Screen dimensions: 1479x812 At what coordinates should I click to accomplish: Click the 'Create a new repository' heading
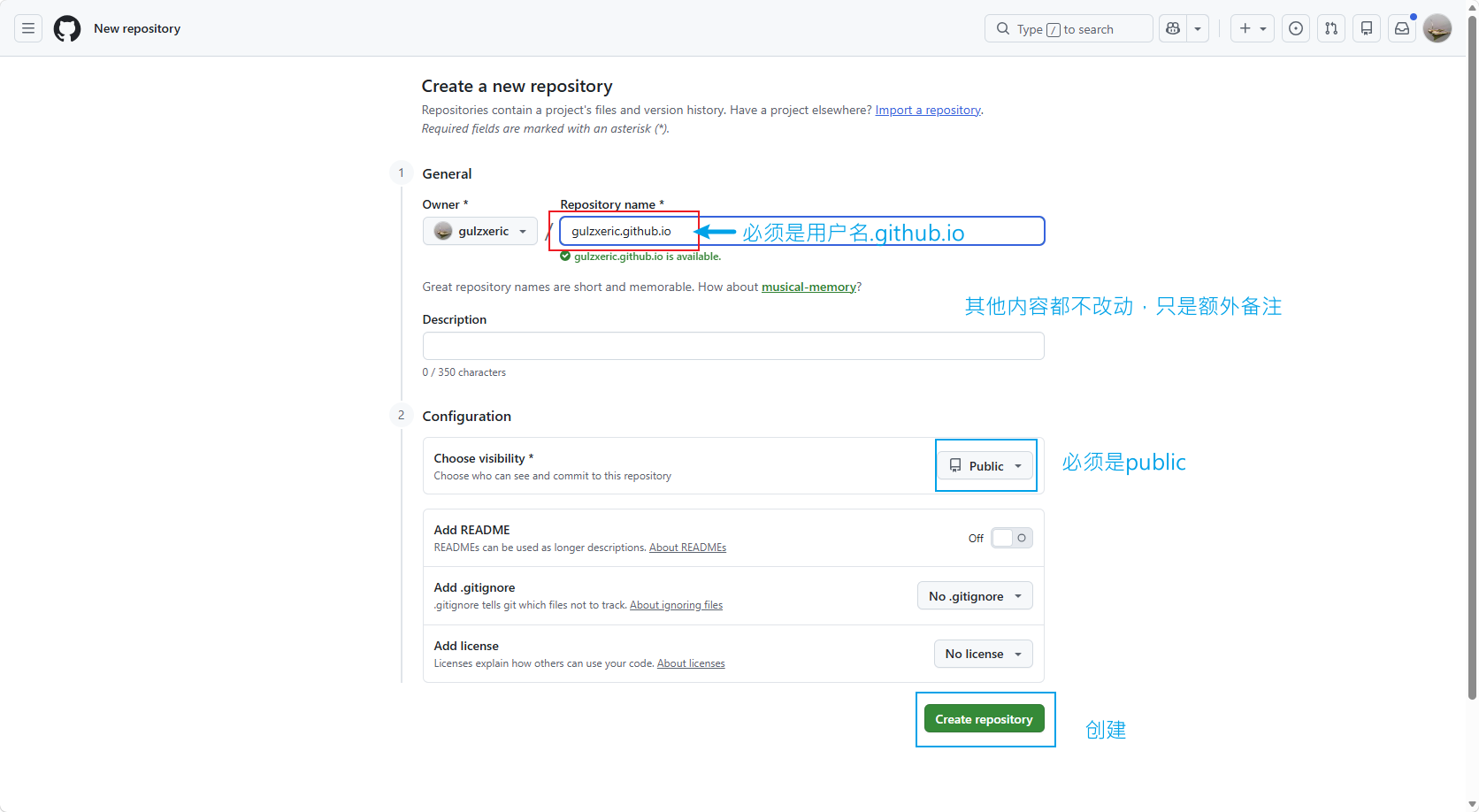click(x=517, y=86)
